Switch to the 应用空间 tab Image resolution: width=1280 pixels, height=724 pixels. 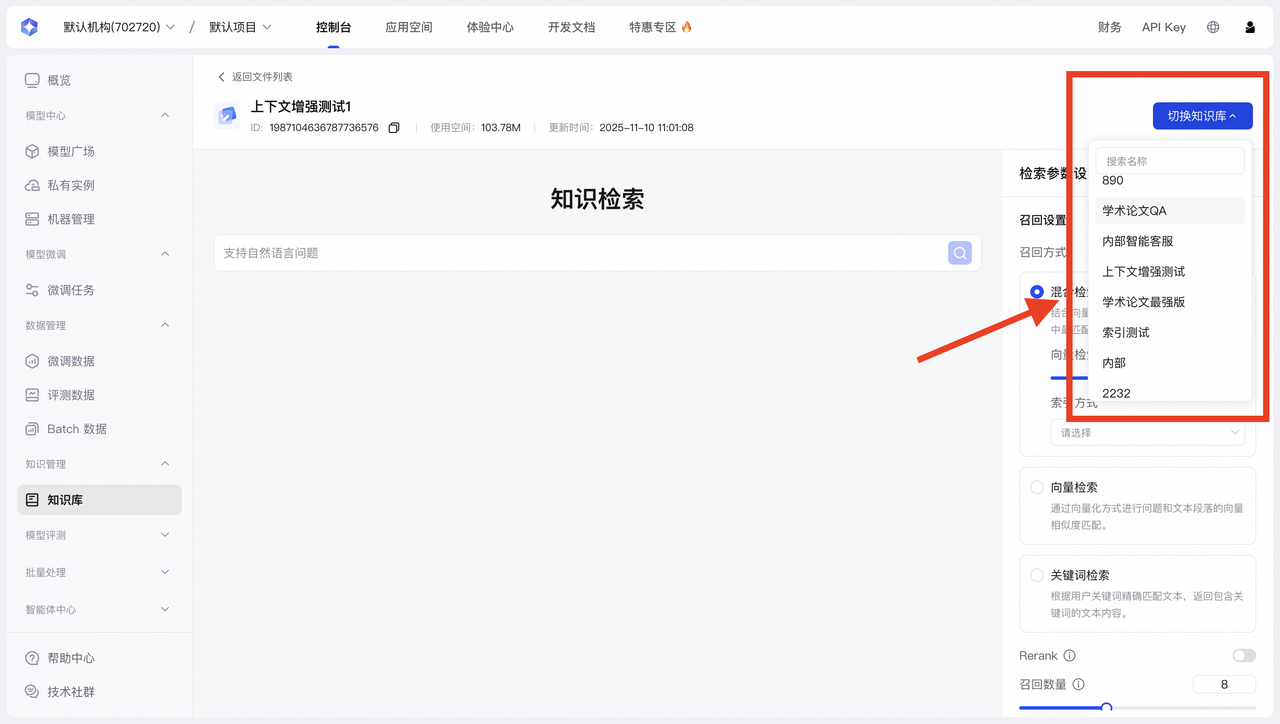409,27
